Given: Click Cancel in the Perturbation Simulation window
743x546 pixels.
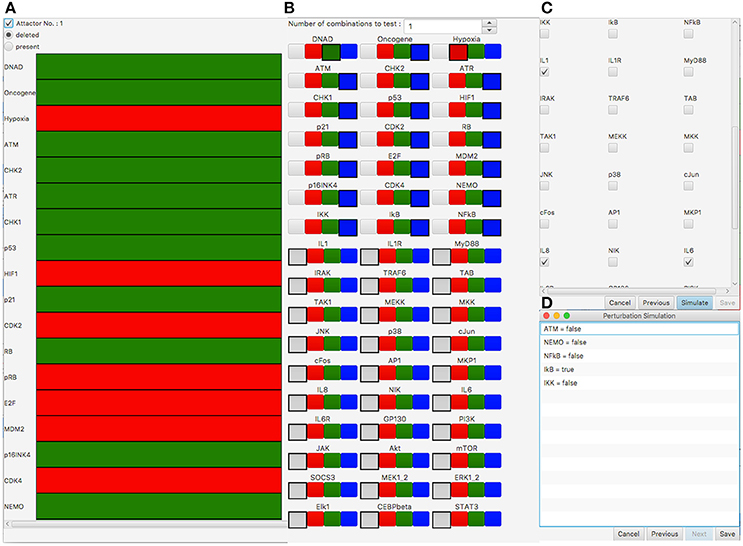Looking at the screenshot, I should (x=628, y=534).
